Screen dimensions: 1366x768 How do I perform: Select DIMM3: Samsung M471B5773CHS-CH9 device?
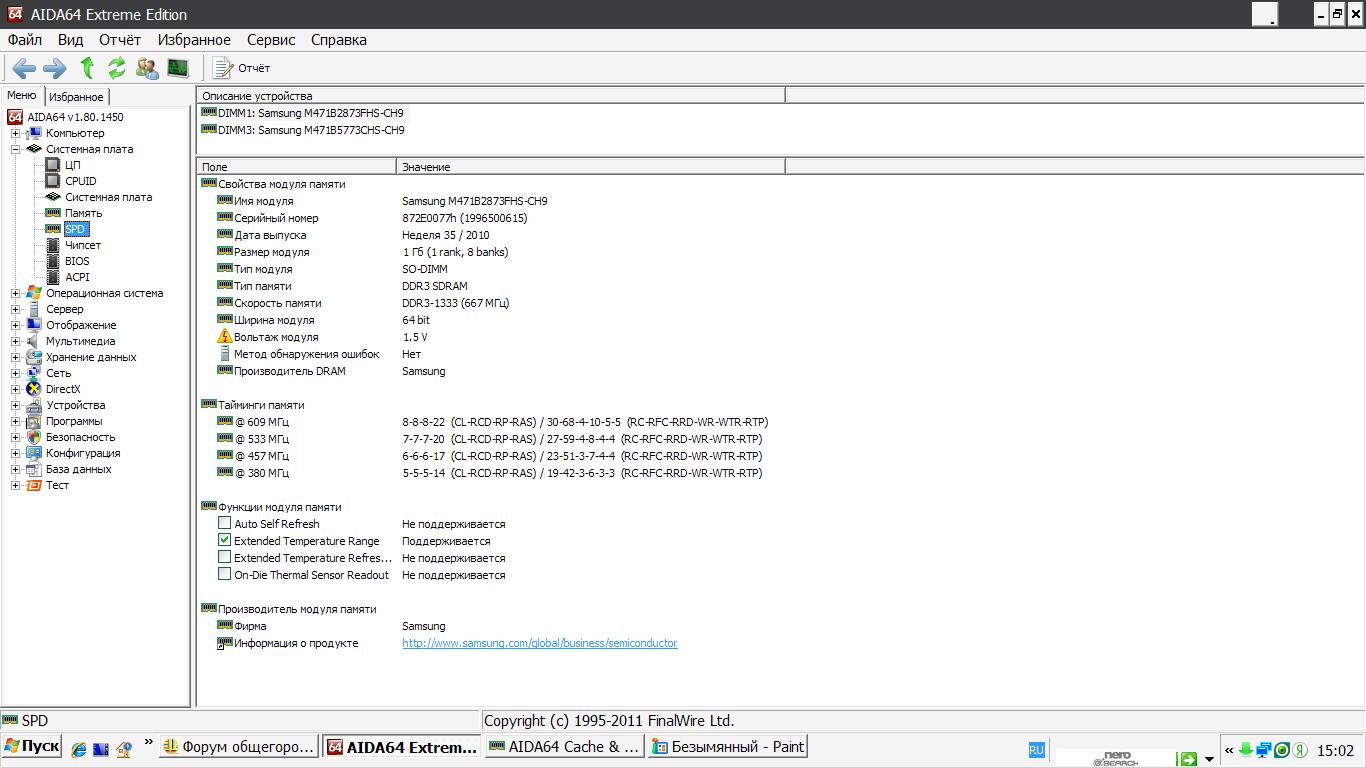(311, 130)
